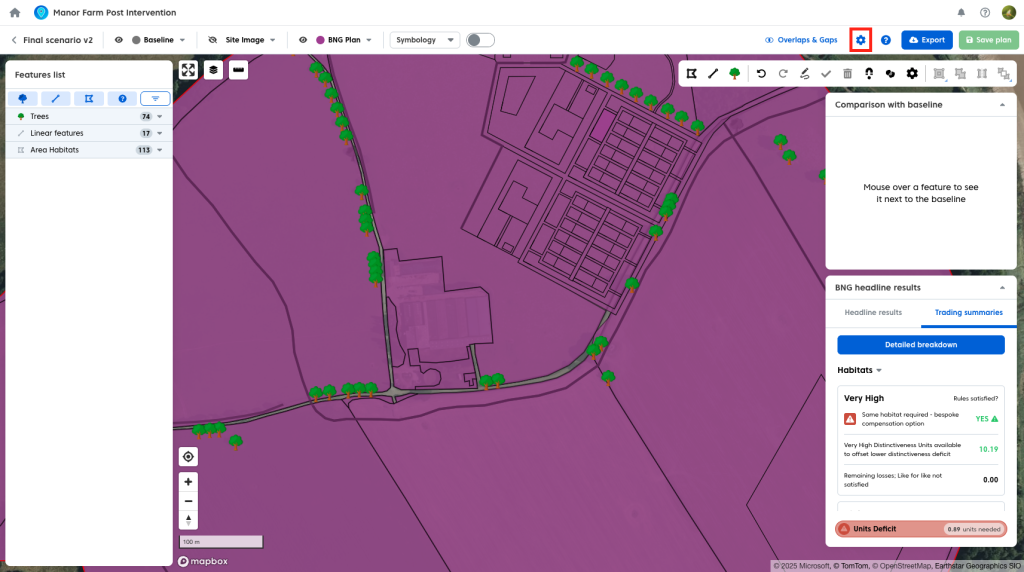The height and width of the screenshot is (572, 1024).
Task: Expand the Area Habitats group
Action: coord(160,150)
